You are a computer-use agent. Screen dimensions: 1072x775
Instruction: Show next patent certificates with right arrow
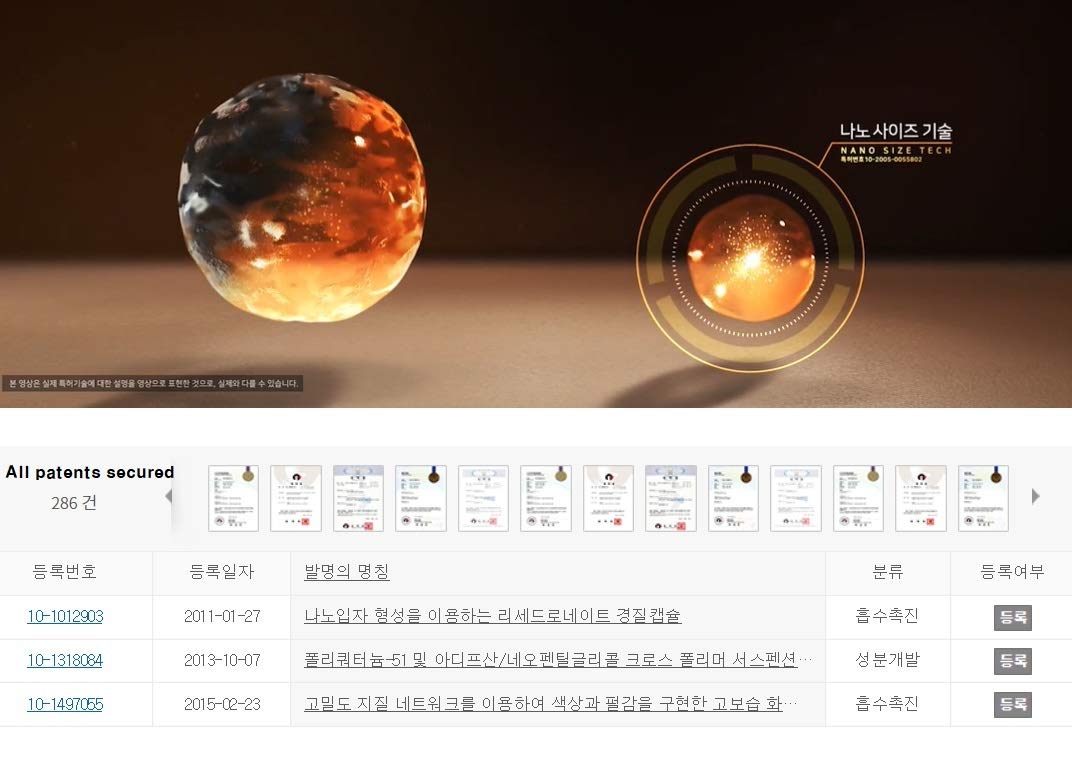pyautogui.click(x=1035, y=496)
